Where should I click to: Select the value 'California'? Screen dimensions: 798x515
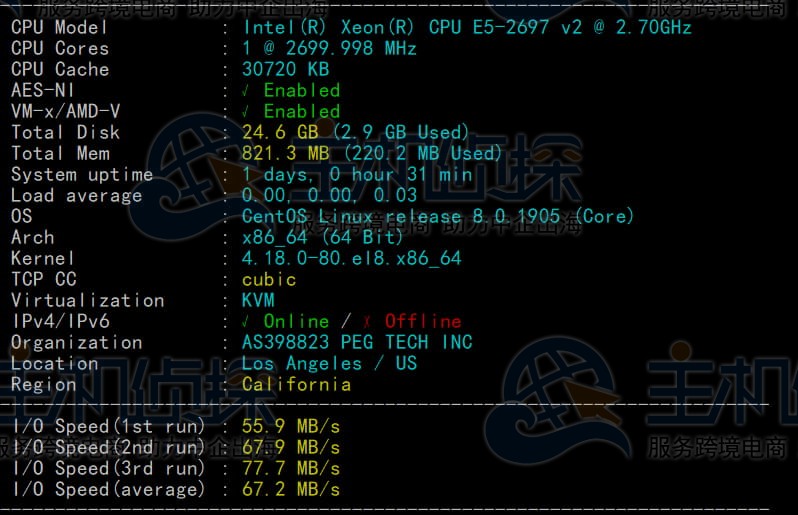tap(296, 384)
